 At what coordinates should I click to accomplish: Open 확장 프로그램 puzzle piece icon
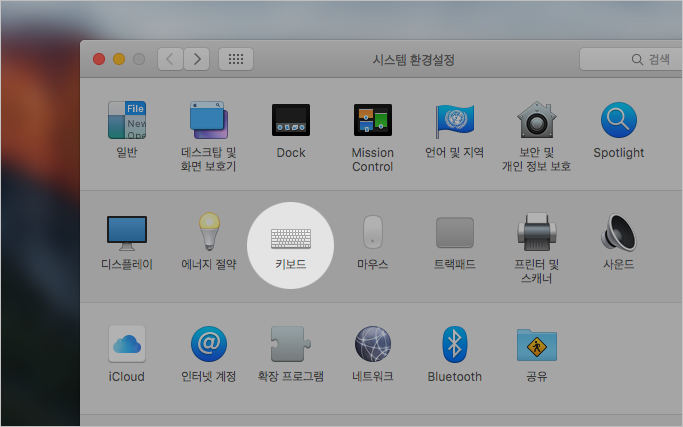(291, 344)
